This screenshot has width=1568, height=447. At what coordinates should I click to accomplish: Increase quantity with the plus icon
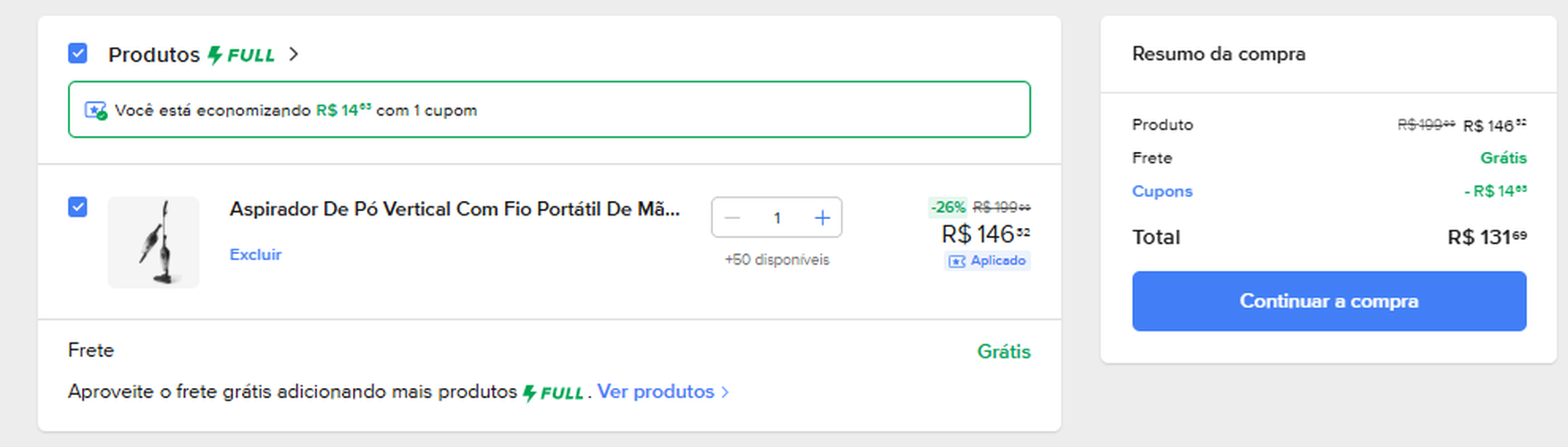point(822,218)
